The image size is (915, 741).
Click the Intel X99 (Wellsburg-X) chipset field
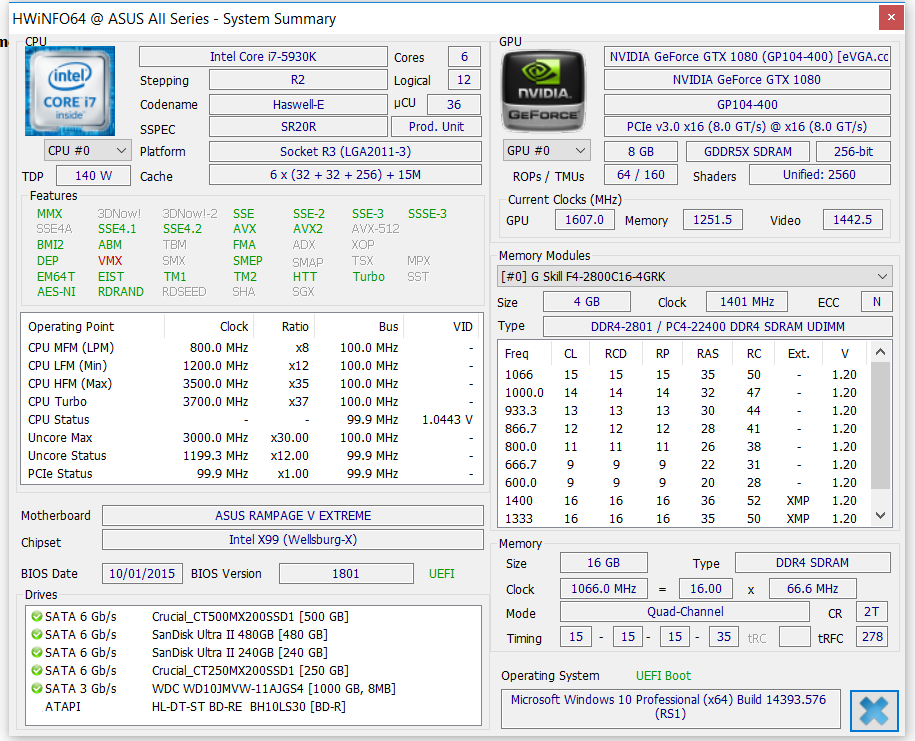point(293,540)
